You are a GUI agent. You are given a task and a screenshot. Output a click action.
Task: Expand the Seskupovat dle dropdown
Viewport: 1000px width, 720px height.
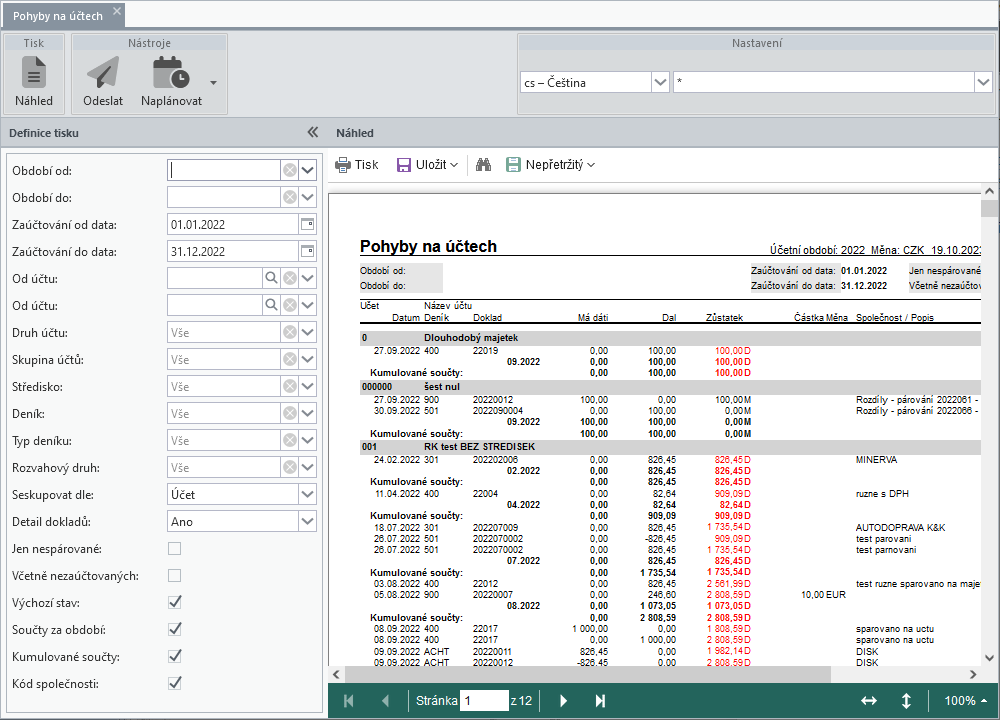pos(308,495)
